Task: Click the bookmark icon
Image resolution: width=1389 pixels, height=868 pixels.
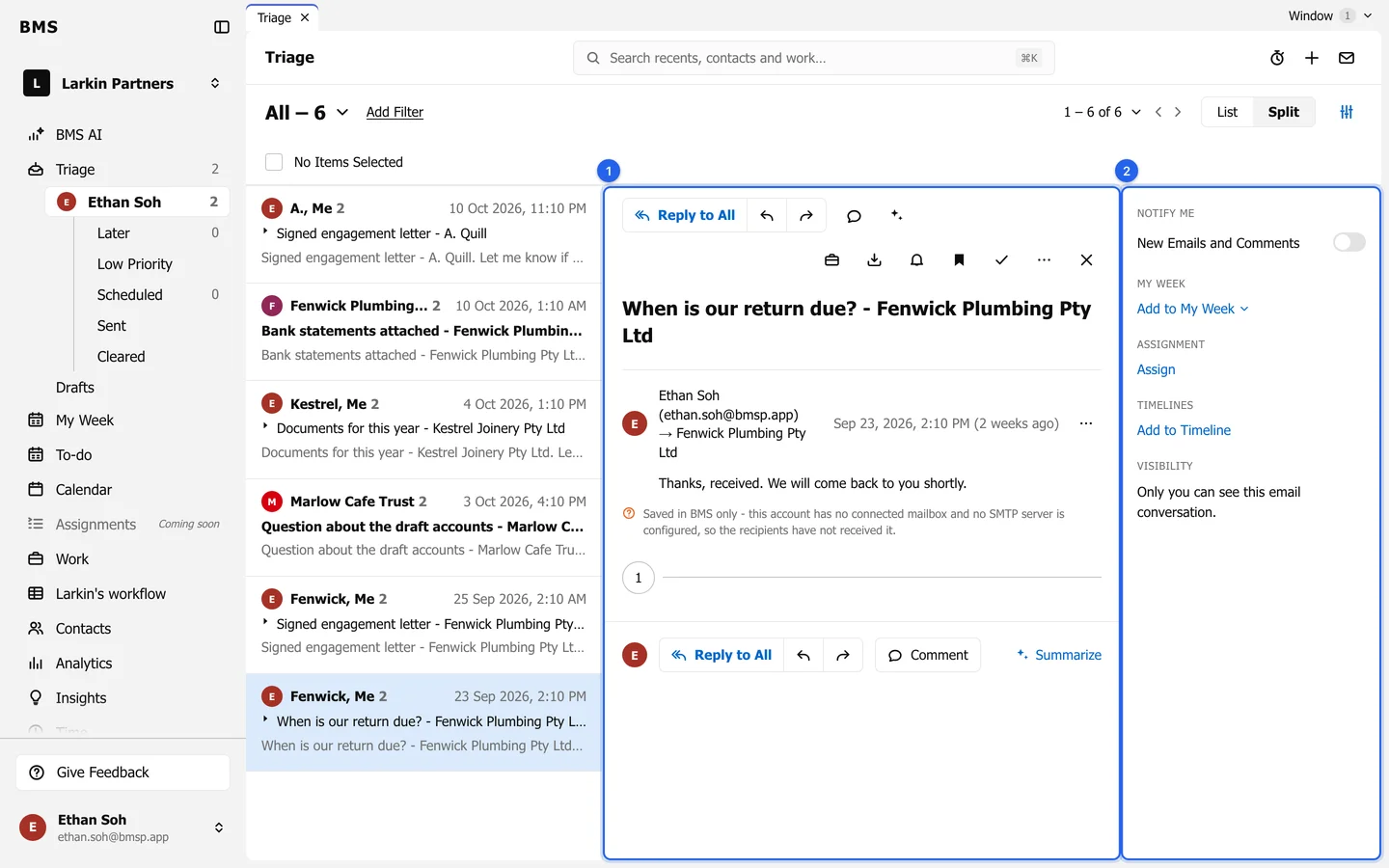Action: [x=959, y=260]
